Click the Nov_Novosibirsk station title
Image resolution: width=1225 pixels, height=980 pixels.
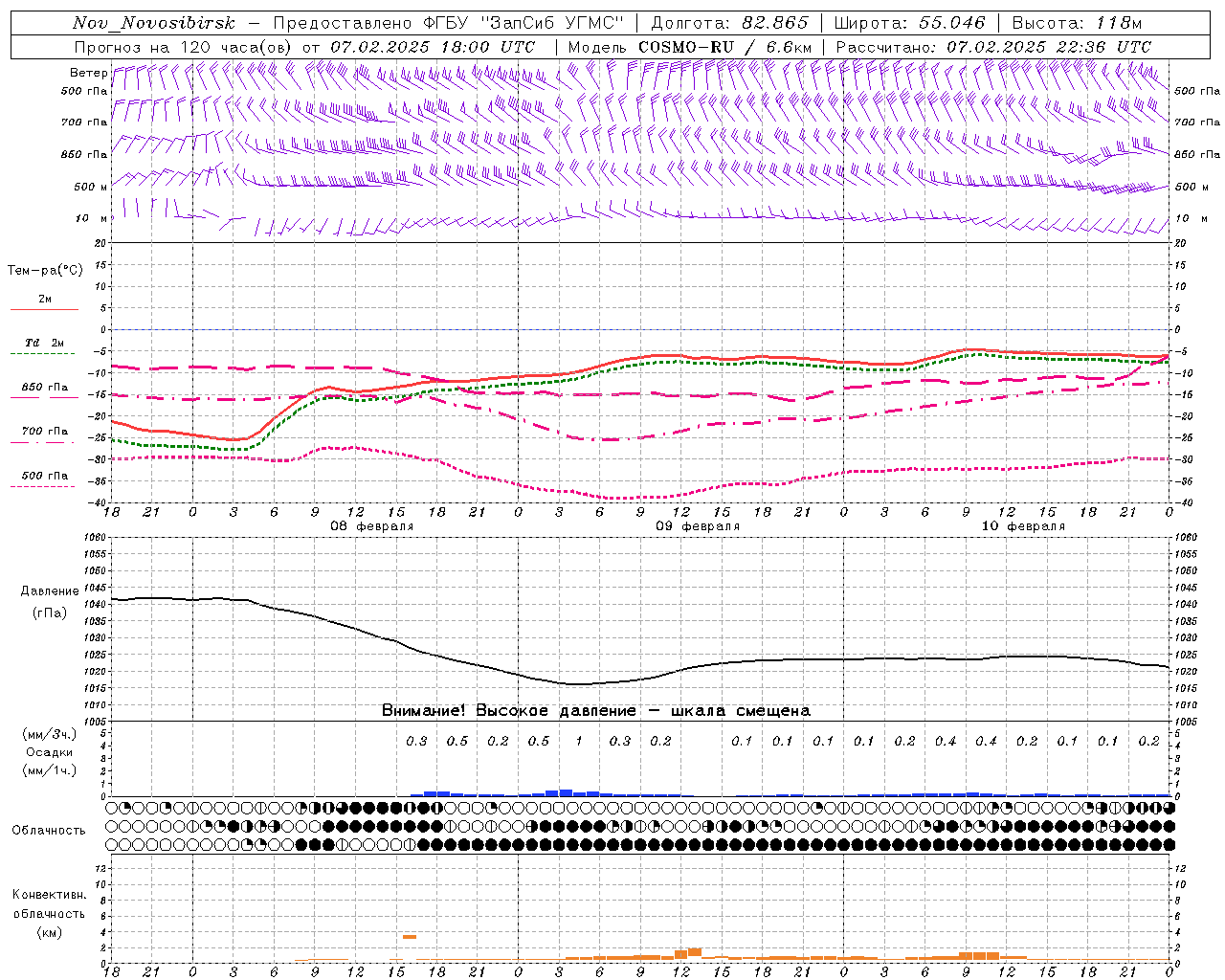coord(154,23)
